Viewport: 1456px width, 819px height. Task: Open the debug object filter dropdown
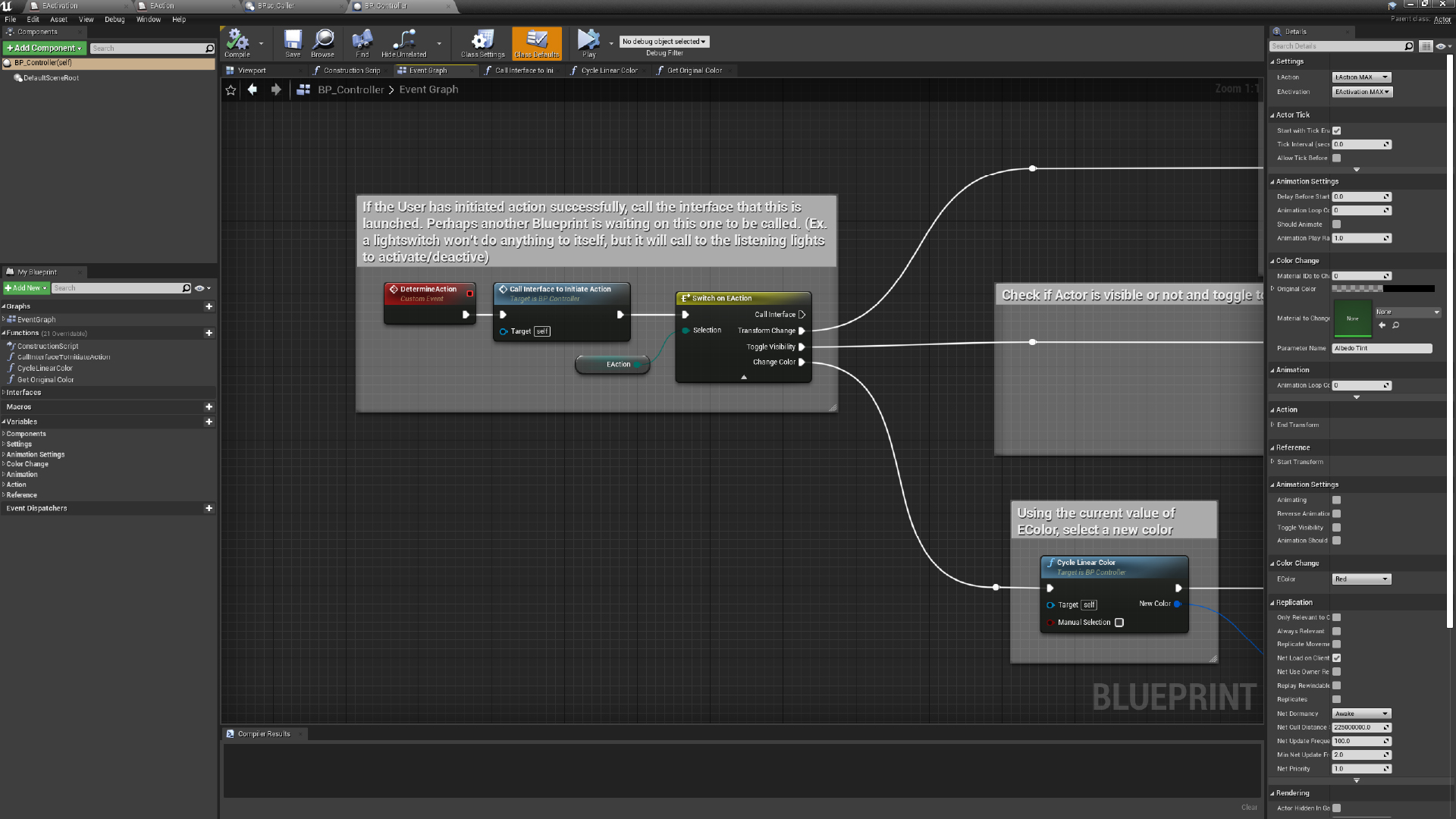tap(664, 42)
